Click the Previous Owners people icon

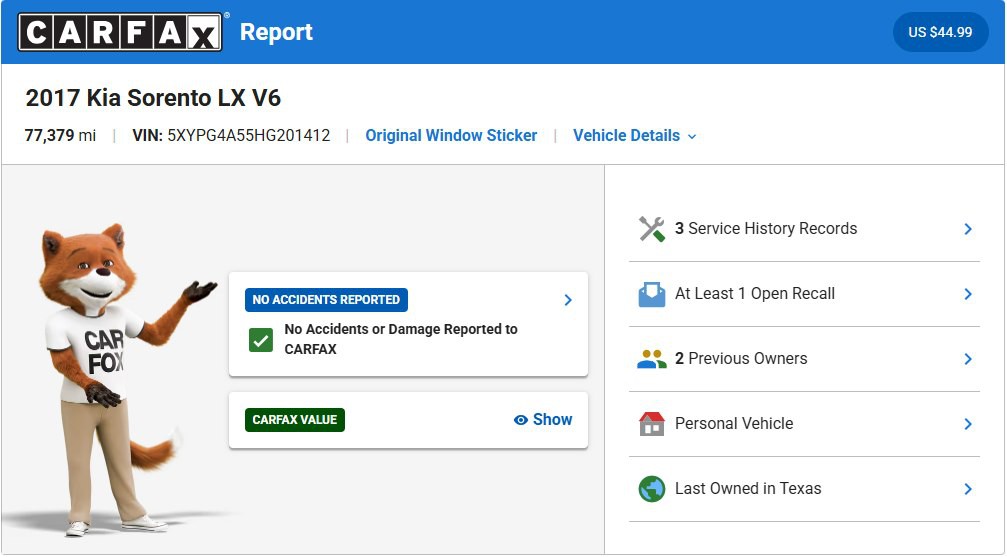click(x=652, y=359)
